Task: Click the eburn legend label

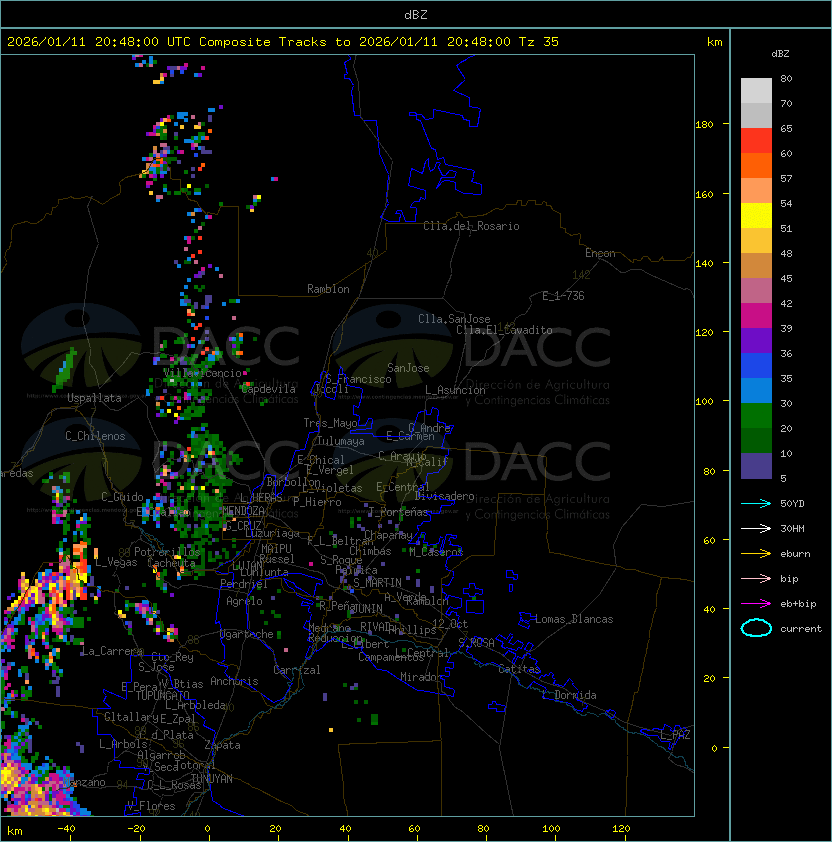Action: [795, 554]
